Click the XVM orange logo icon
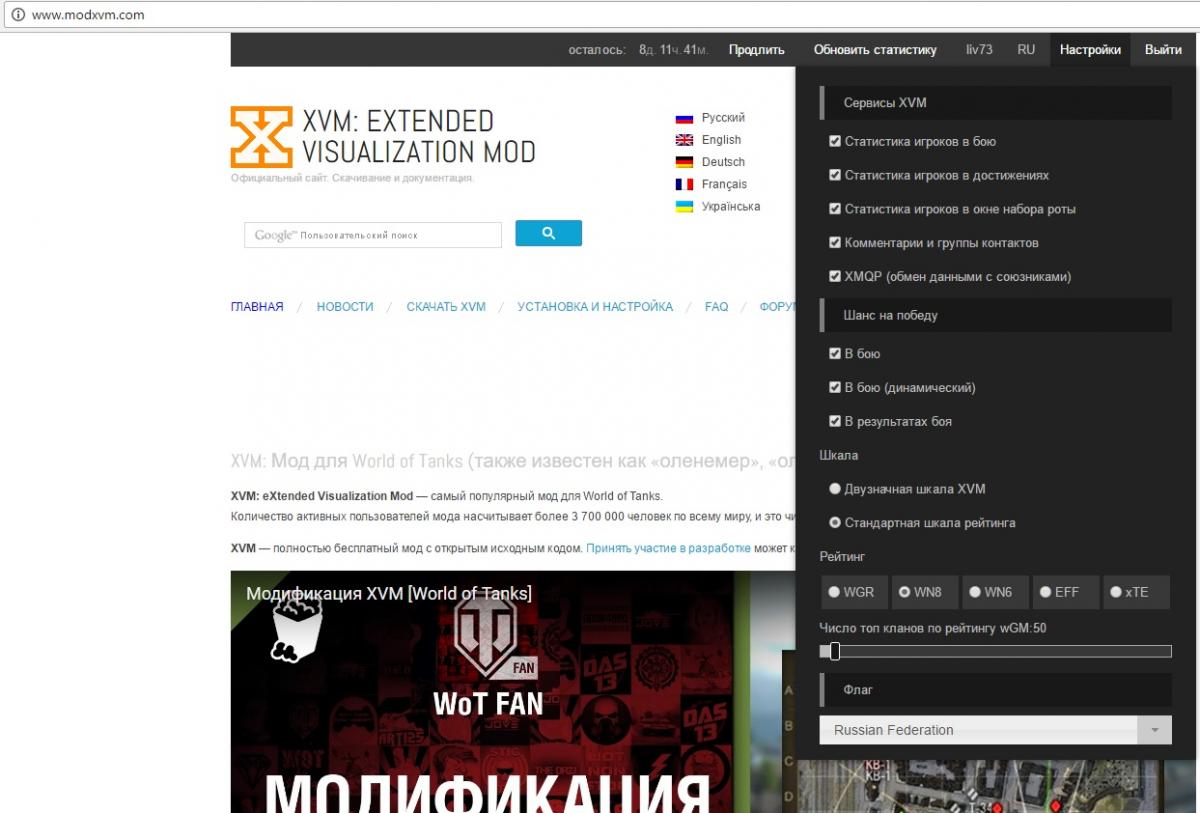Image resolution: width=1200 pixels, height=813 pixels. [261, 137]
